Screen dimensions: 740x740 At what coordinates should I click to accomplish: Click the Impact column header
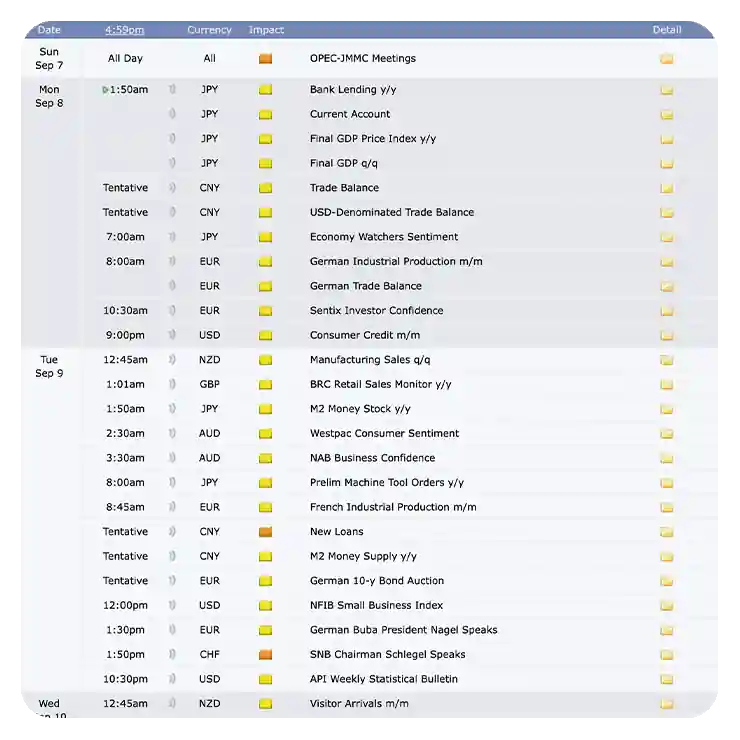coord(266,30)
